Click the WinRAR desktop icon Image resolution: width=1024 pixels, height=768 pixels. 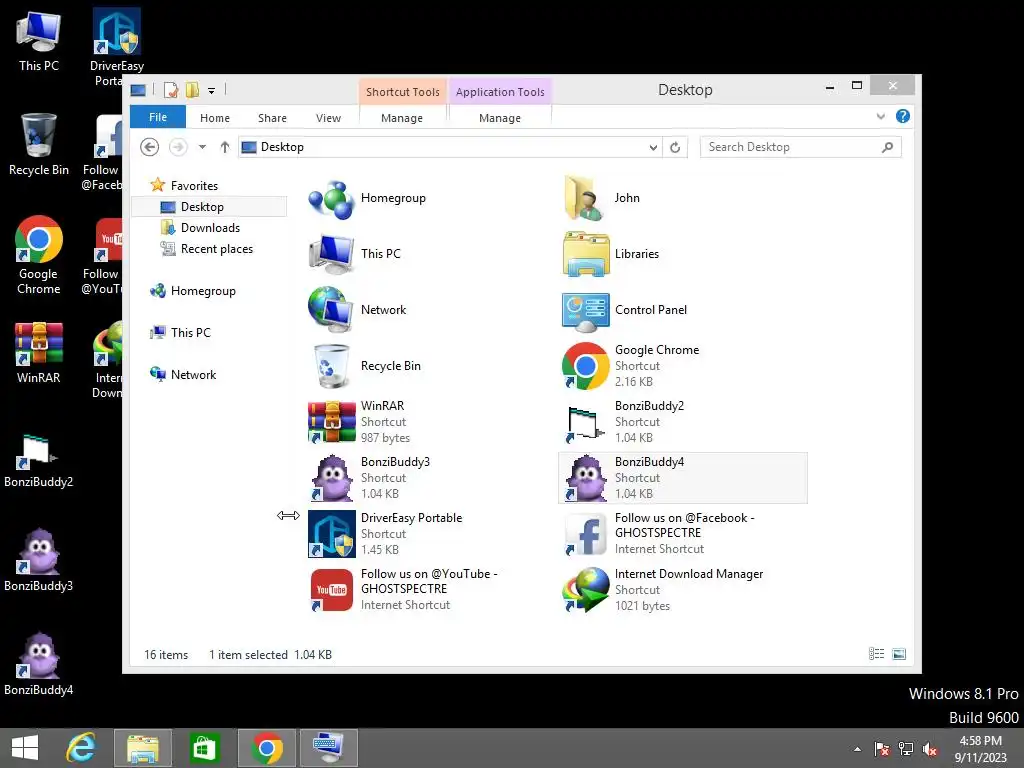point(39,352)
